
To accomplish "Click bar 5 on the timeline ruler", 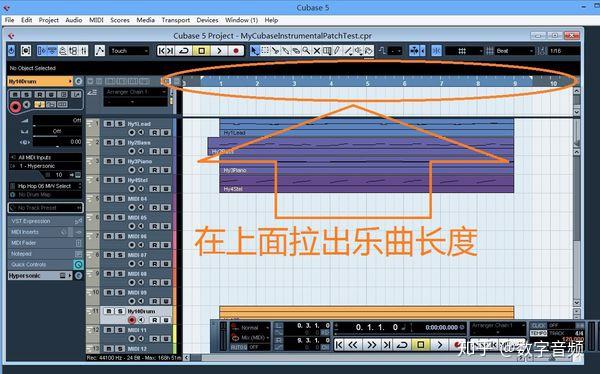I will click(367, 83).
